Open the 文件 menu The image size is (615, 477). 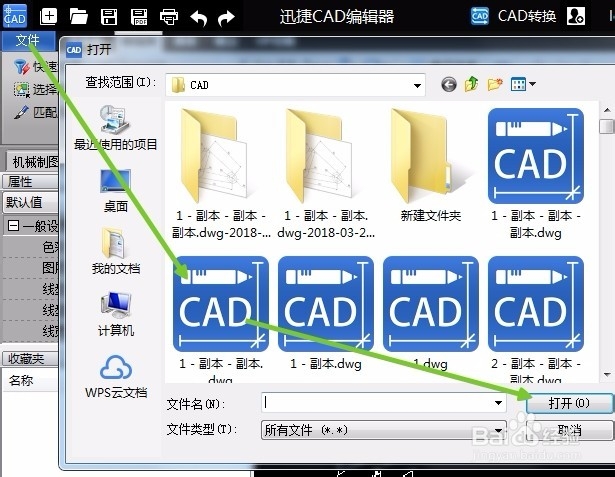point(28,40)
